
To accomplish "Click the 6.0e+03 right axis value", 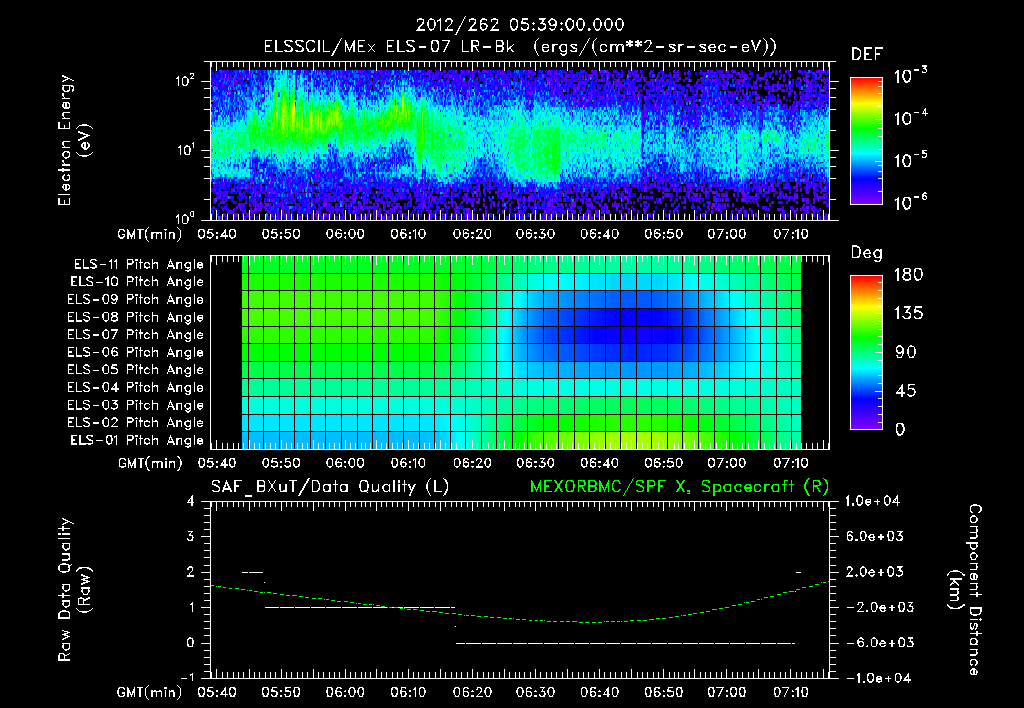I will 875,537.
